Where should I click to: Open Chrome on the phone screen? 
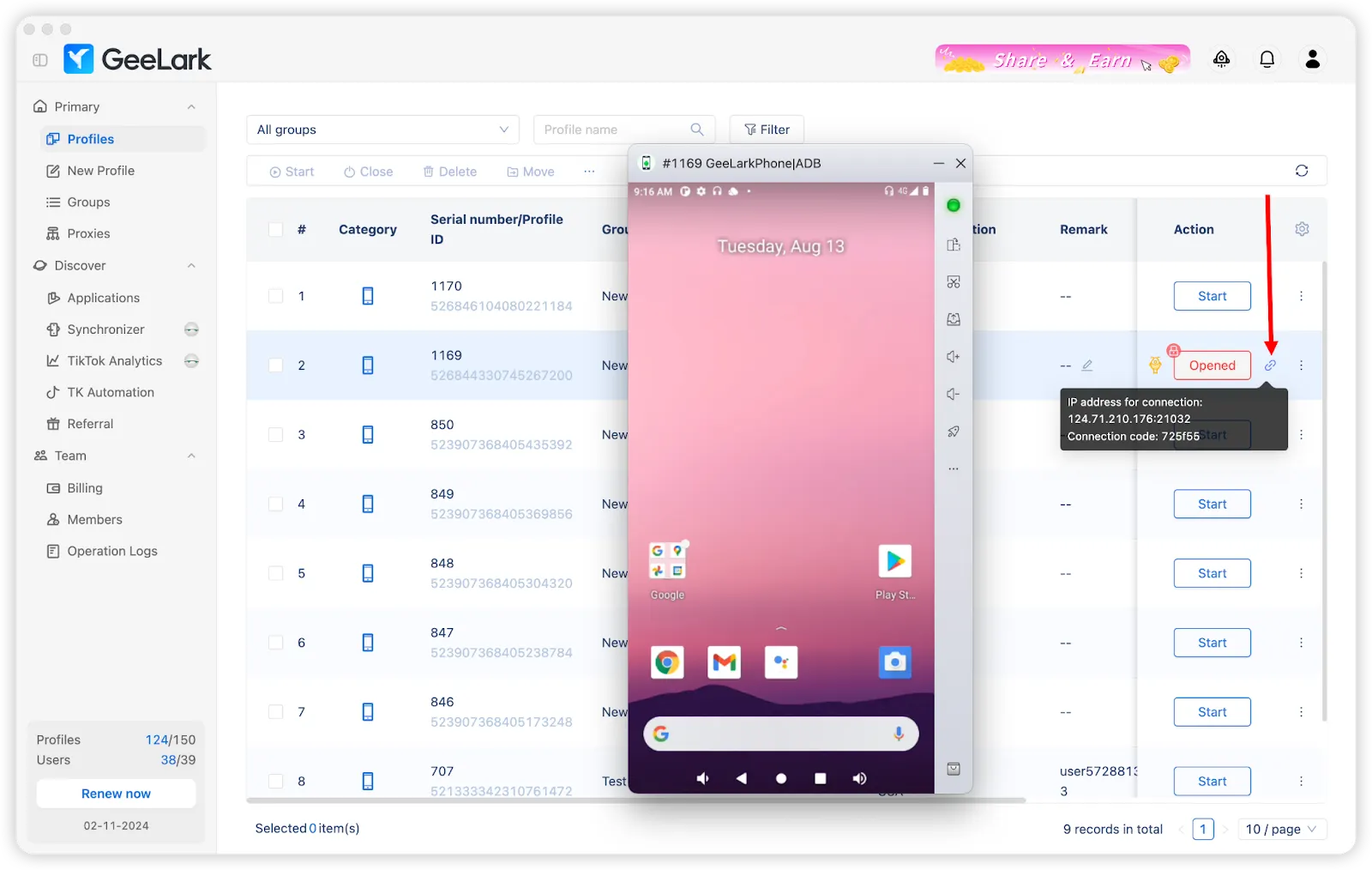pyautogui.click(x=667, y=662)
